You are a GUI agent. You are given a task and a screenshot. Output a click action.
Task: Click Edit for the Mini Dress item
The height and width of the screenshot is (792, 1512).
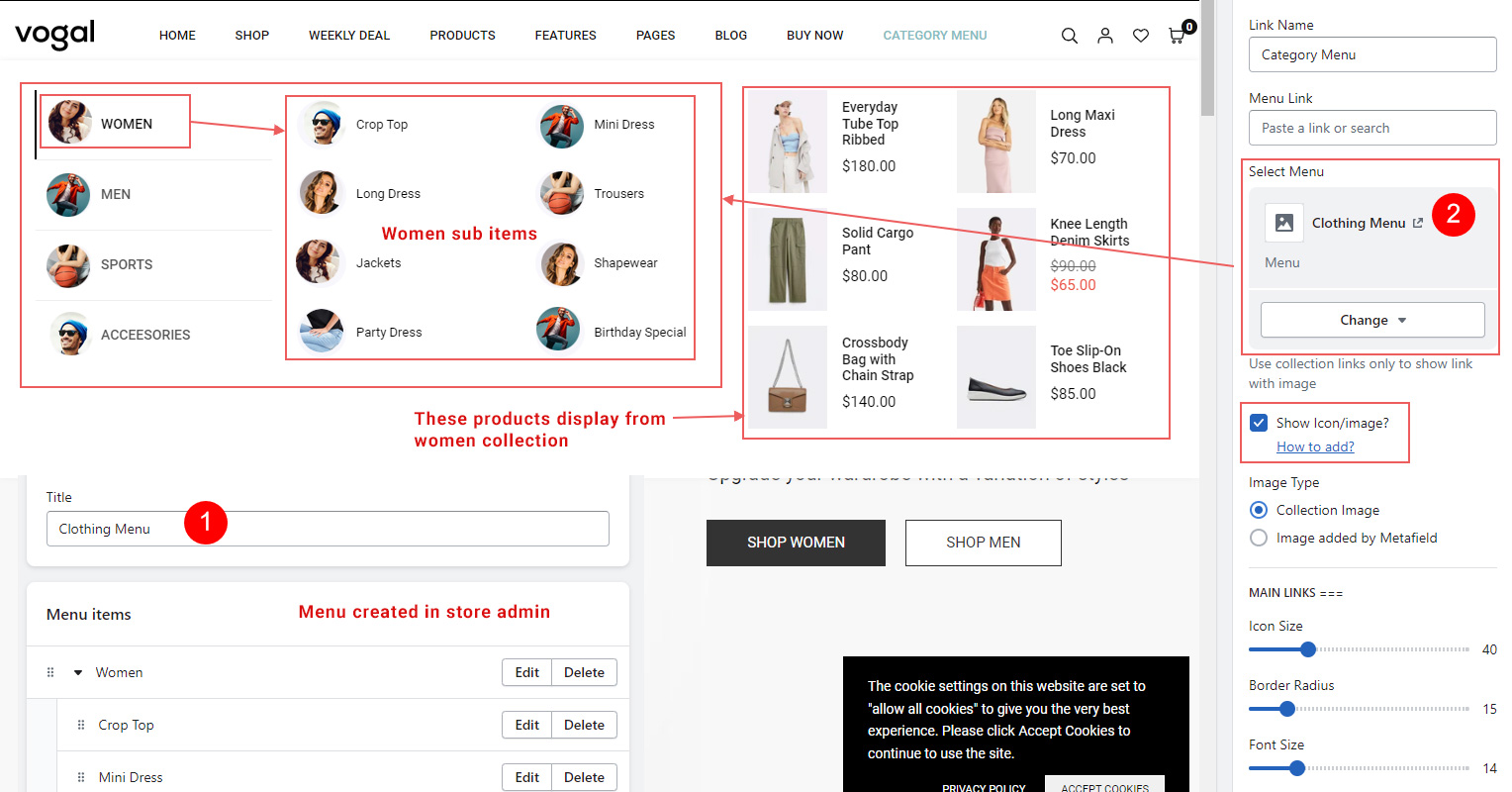pyautogui.click(x=527, y=777)
